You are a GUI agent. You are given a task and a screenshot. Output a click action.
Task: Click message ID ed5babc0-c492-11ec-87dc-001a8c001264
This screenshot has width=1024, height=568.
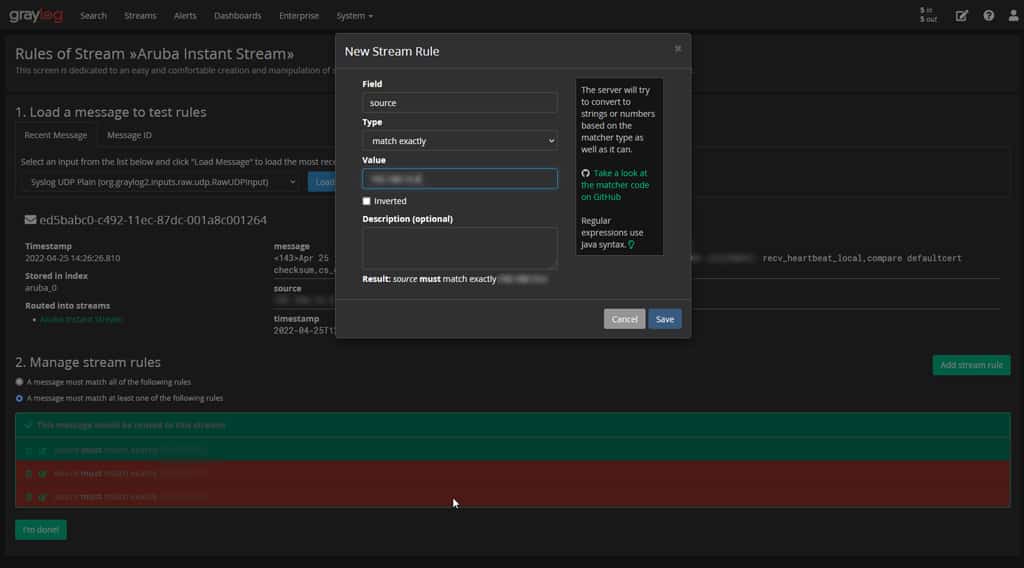click(x=153, y=220)
